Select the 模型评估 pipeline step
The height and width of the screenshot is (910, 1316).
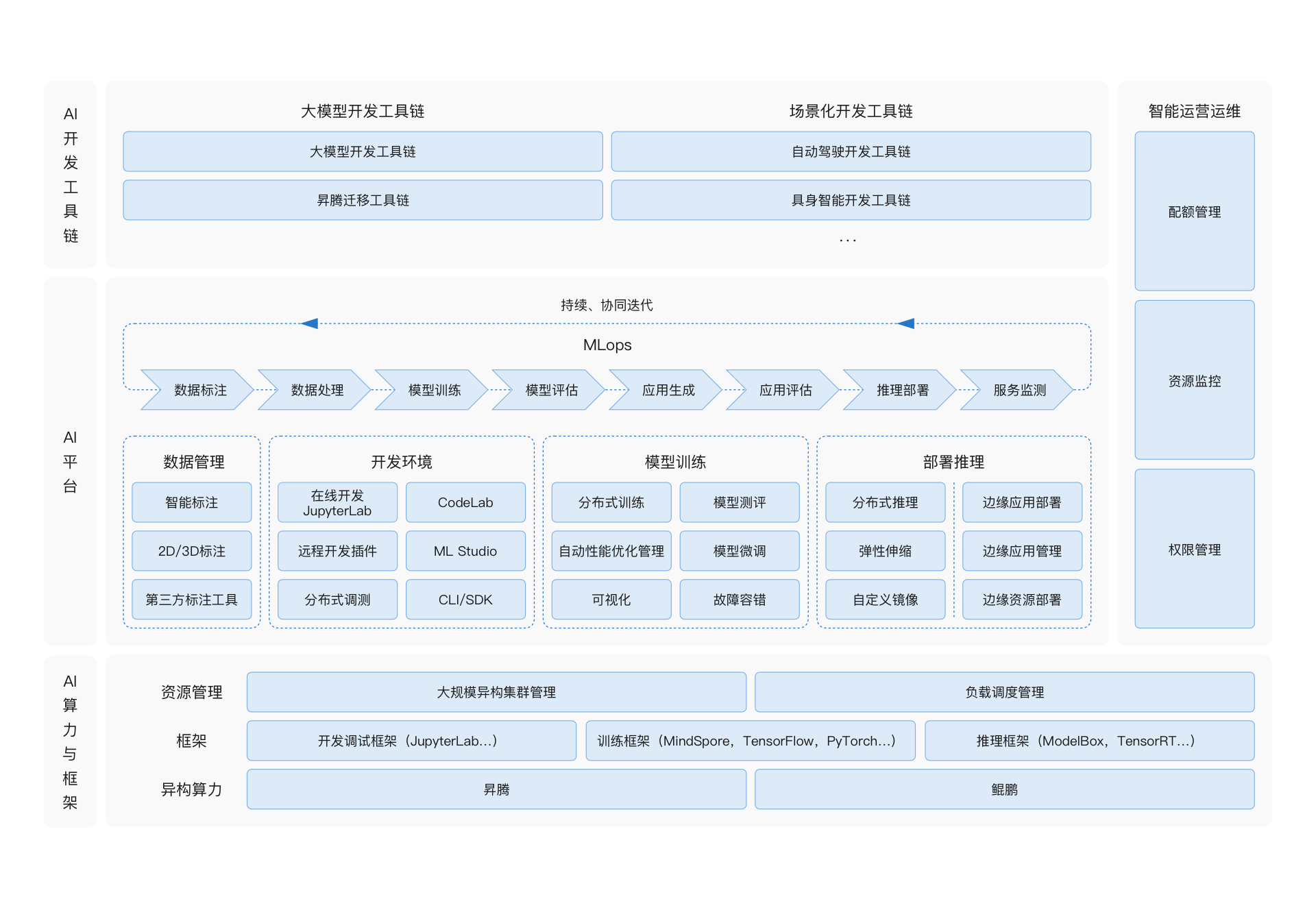[551, 390]
